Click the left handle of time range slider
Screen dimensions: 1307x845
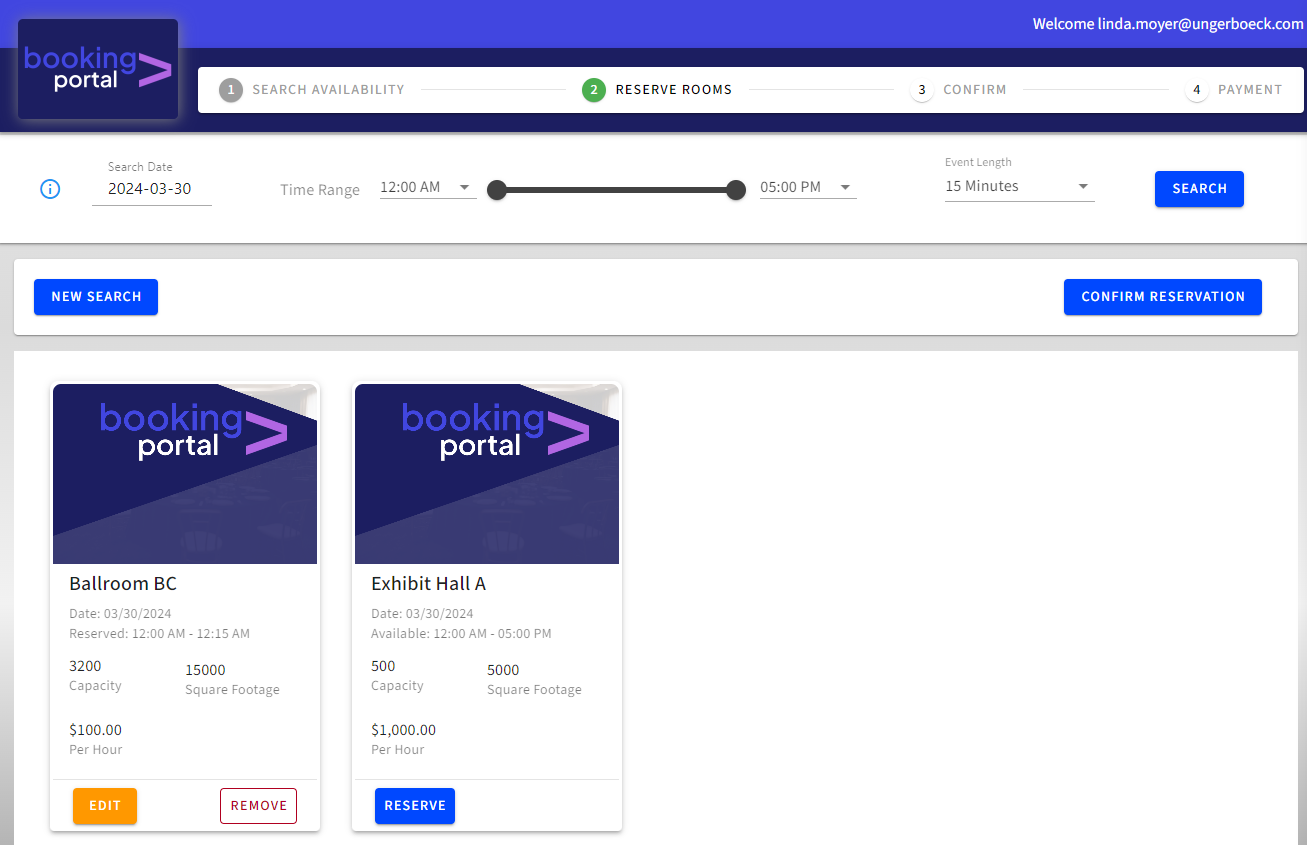click(x=496, y=190)
